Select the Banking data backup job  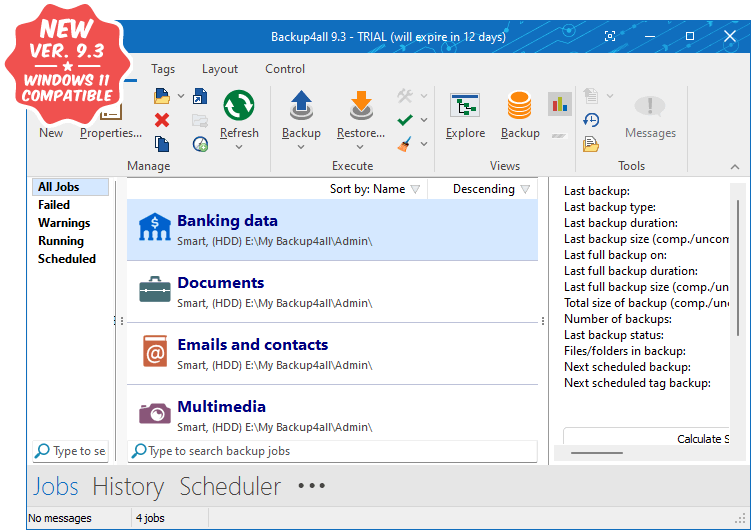pos(332,230)
